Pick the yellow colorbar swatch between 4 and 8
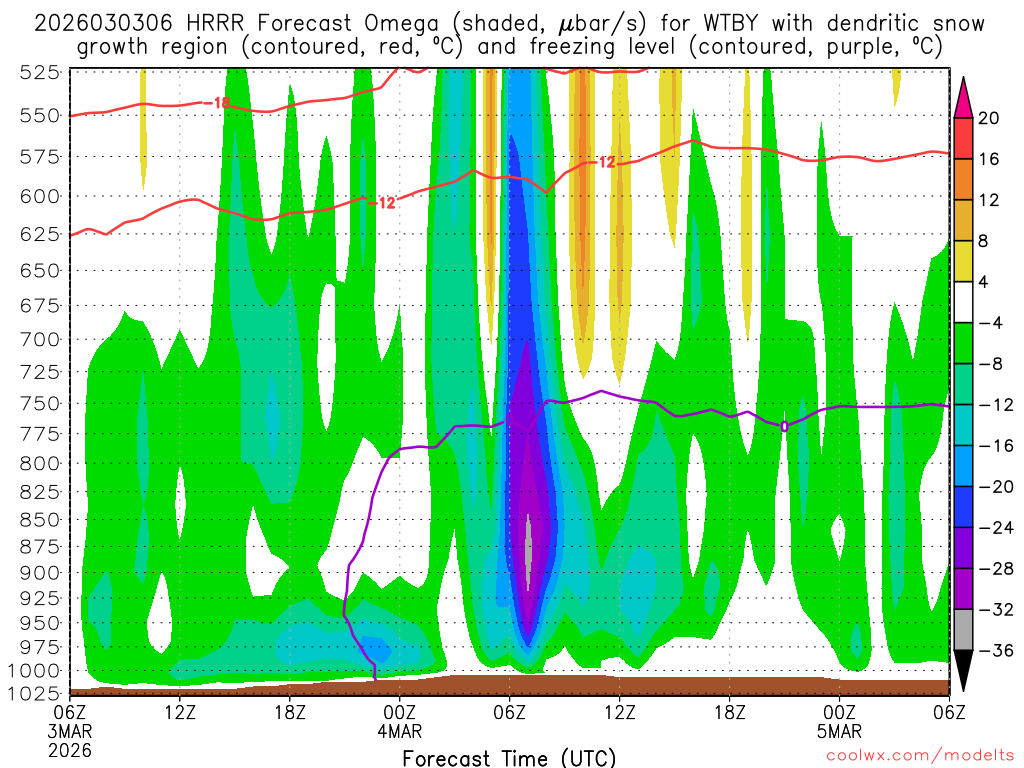Screen dimensions: 1024x768 [965, 261]
